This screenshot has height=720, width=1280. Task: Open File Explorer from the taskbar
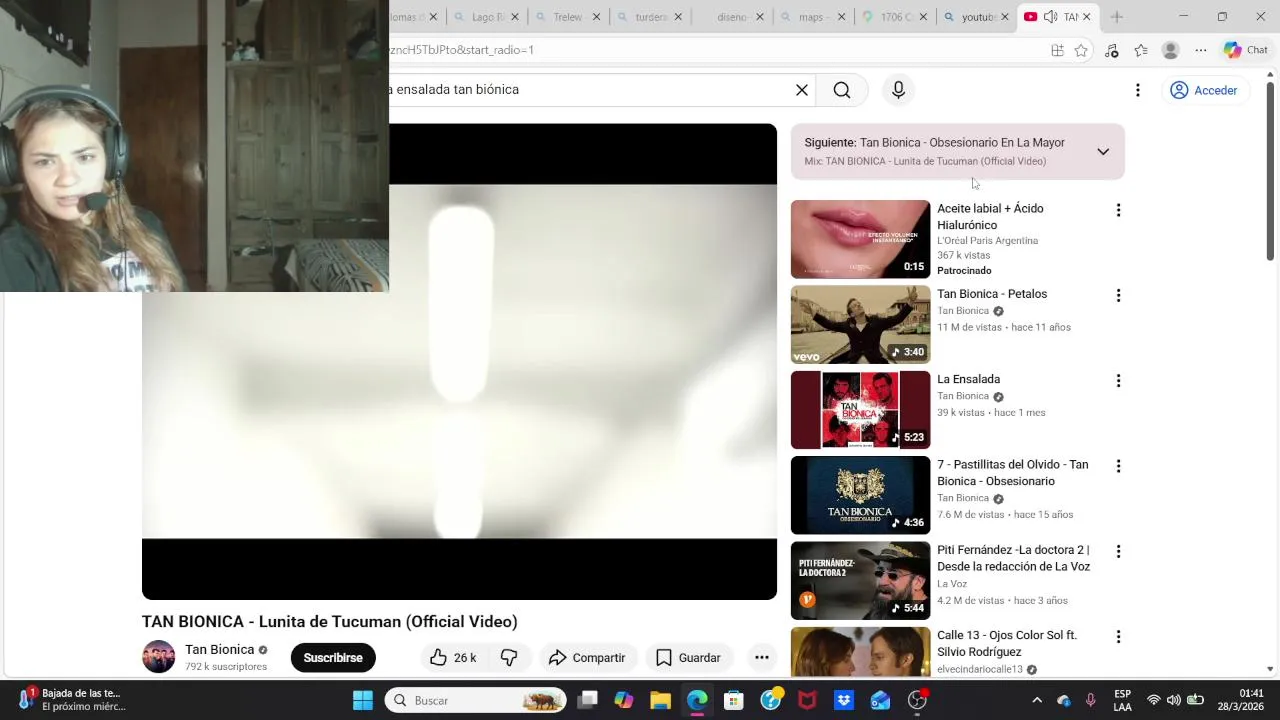660,700
